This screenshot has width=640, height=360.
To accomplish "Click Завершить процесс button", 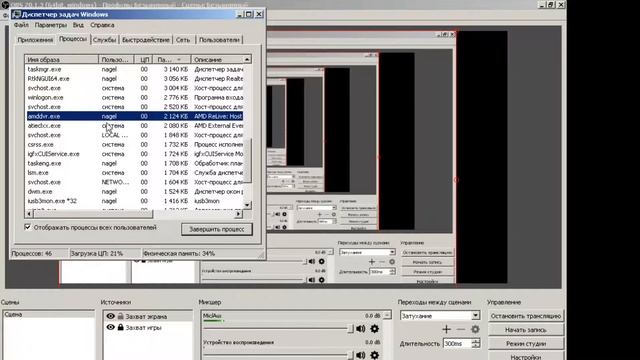I will tap(217, 229).
